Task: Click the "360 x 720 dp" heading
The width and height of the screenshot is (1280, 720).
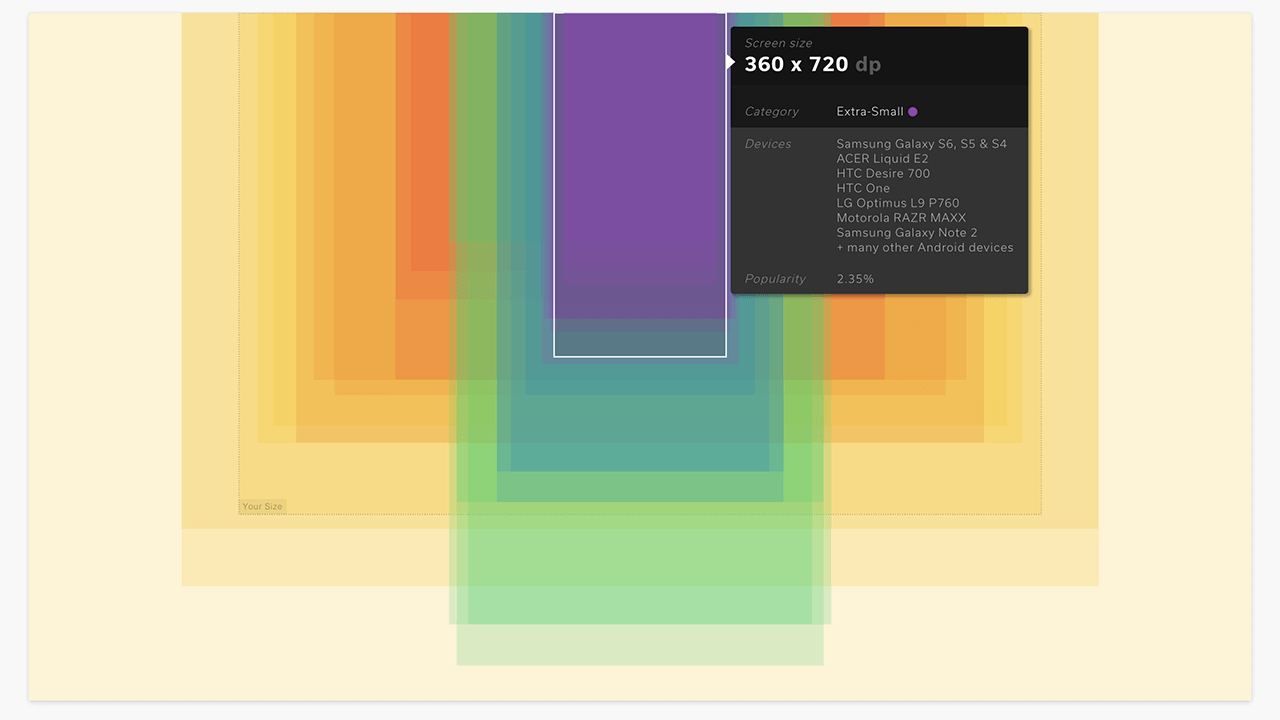Action: (x=812, y=64)
